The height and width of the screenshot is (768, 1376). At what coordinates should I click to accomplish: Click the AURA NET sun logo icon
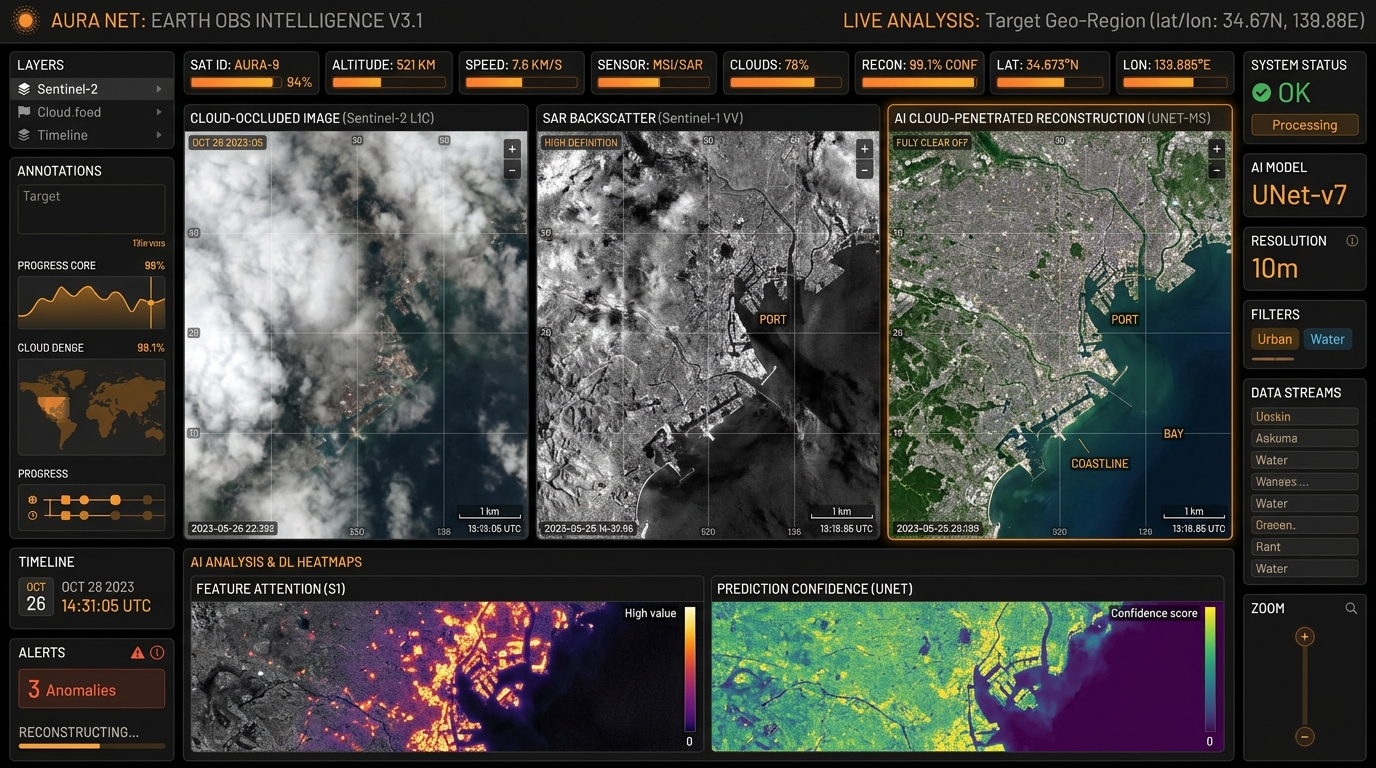tap(26, 20)
